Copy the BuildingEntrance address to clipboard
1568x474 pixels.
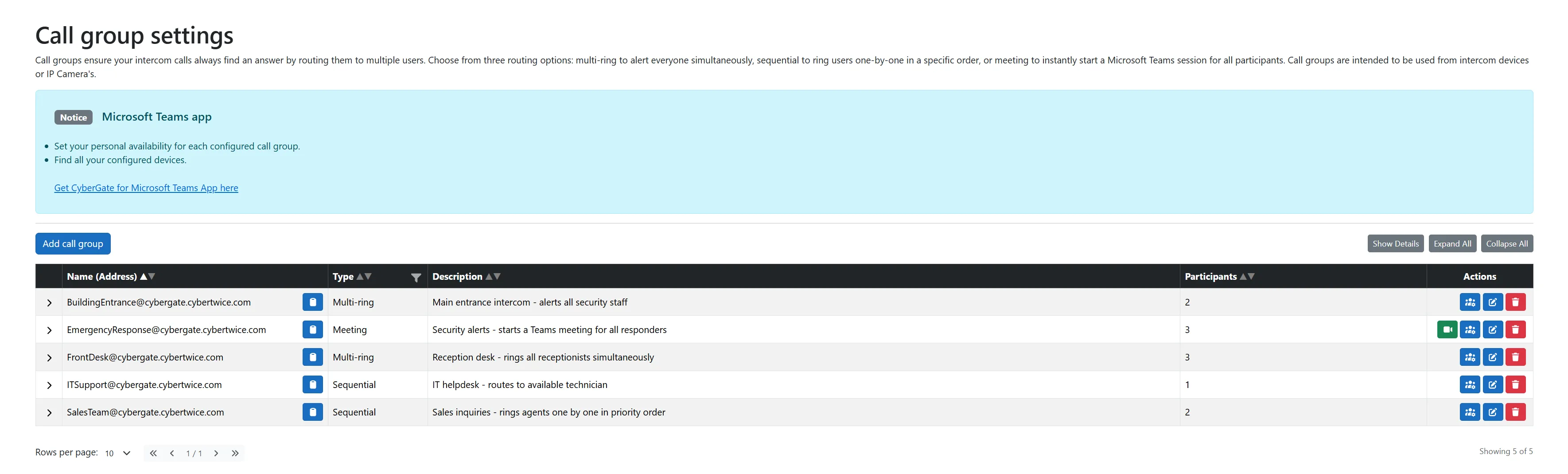tap(312, 302)
